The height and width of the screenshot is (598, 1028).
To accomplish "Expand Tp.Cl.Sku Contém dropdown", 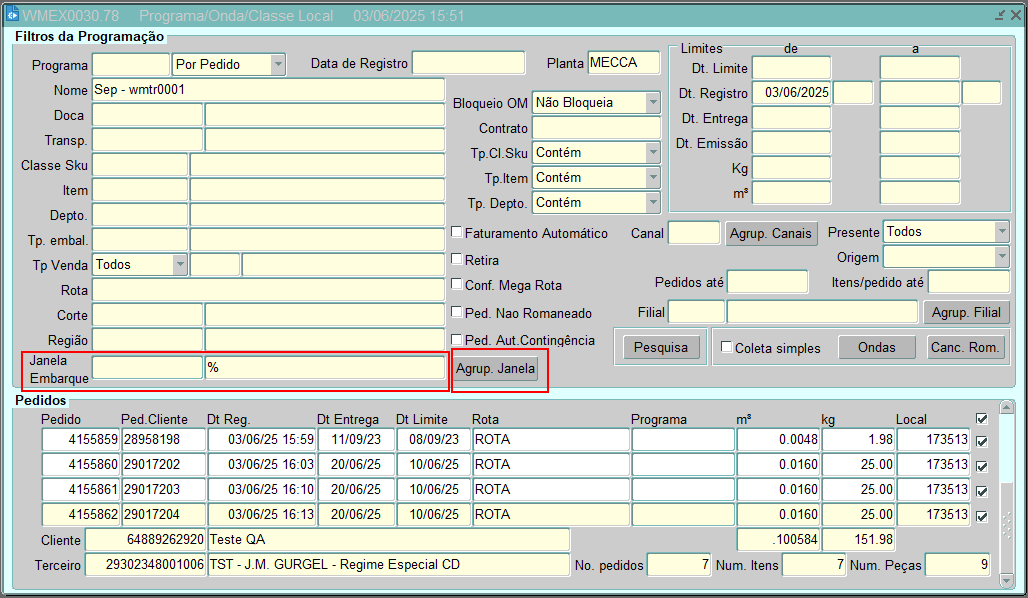I will pos(653,152).
